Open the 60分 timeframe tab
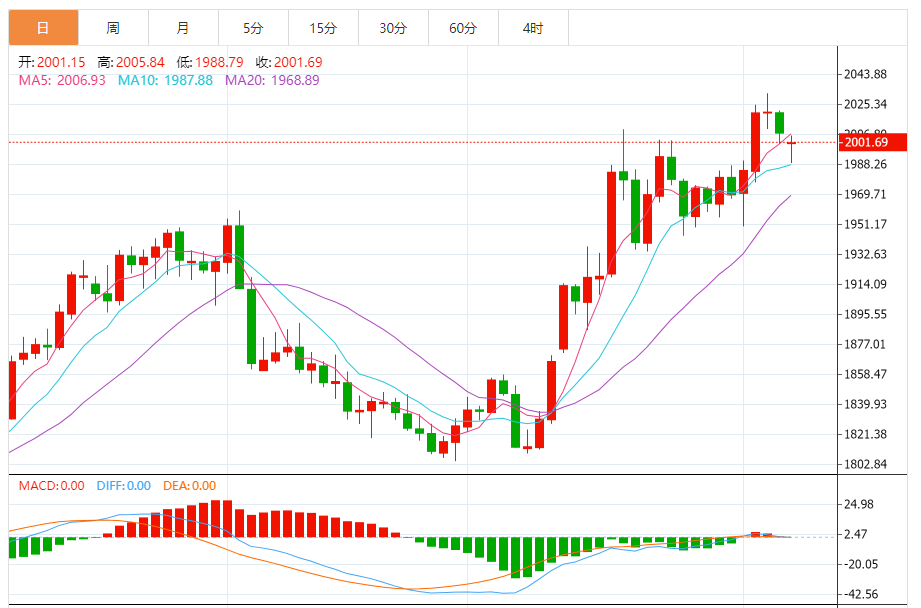Viewport: 921px width, 608px height. (x=463, y=28)
